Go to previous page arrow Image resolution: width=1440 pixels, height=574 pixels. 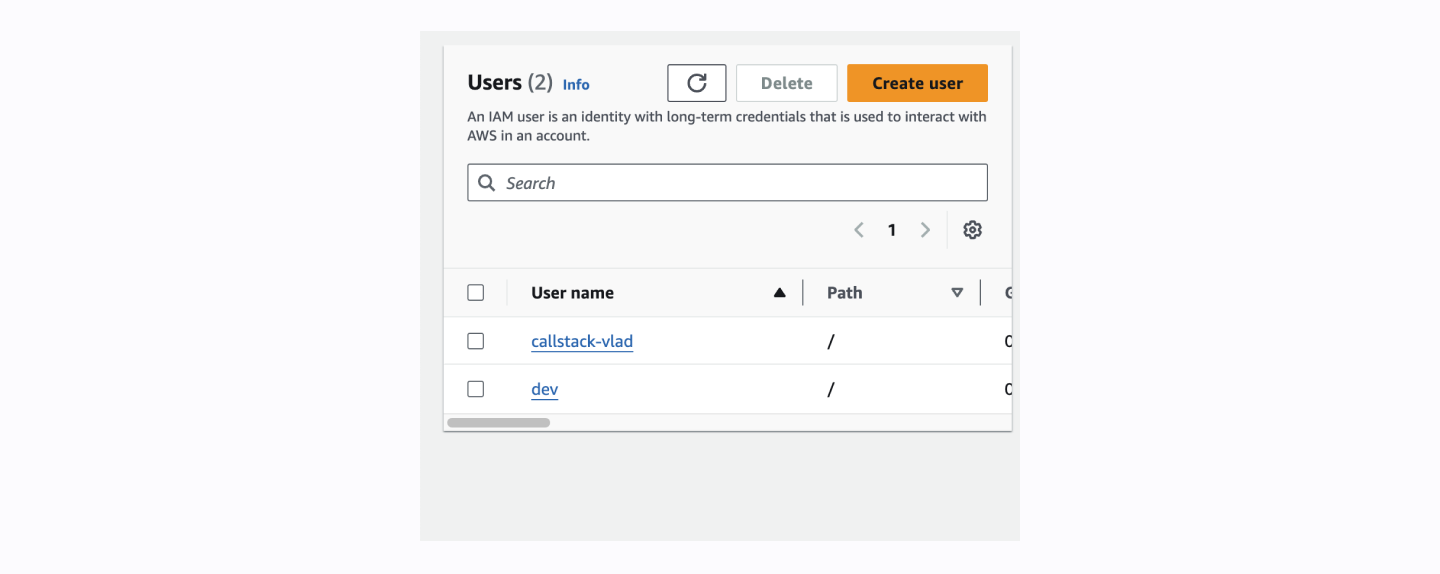click(x=858, y=230)
